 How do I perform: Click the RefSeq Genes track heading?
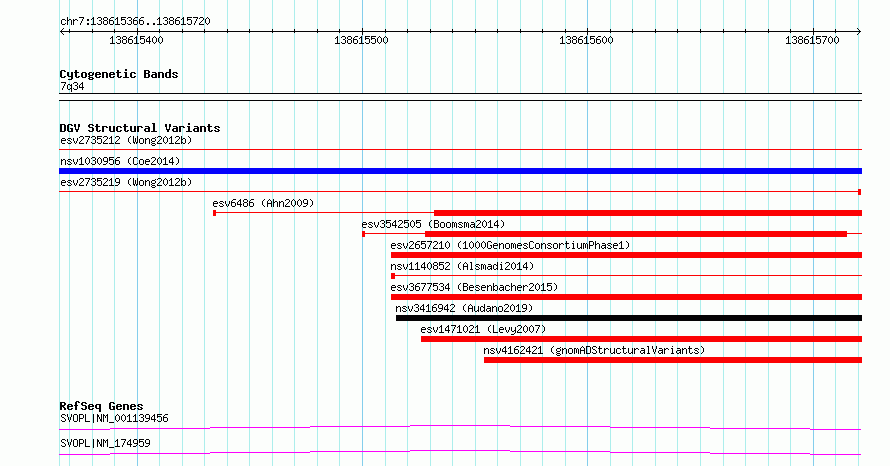coord(101,406)
